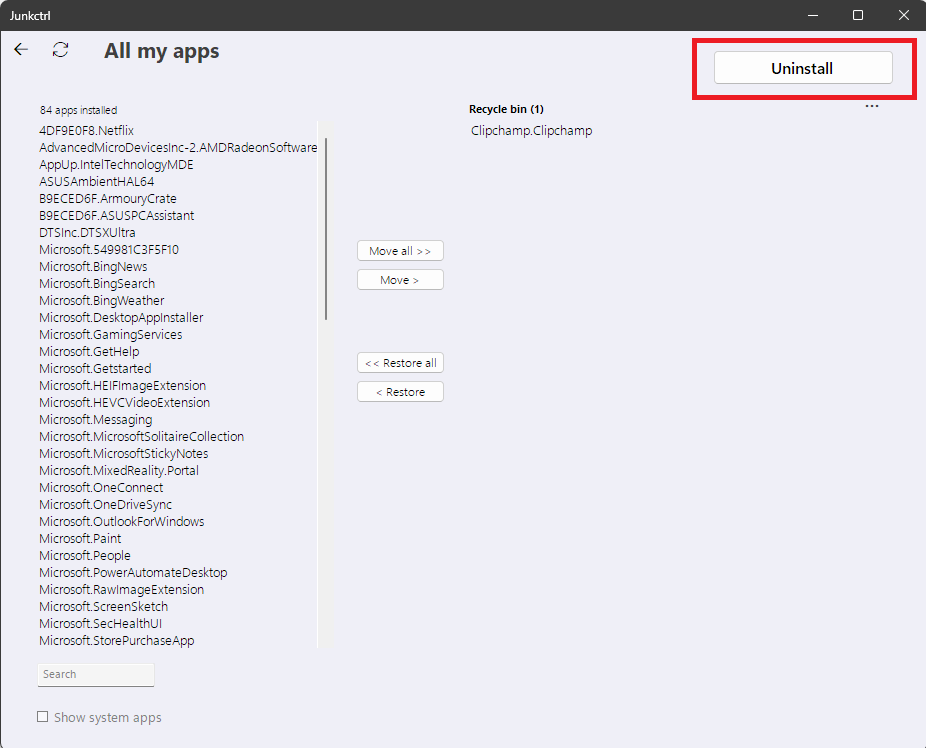Screen dimensions: 926x748
Task: Maximize the Junkctrl window
Action: tap(858, 15)
